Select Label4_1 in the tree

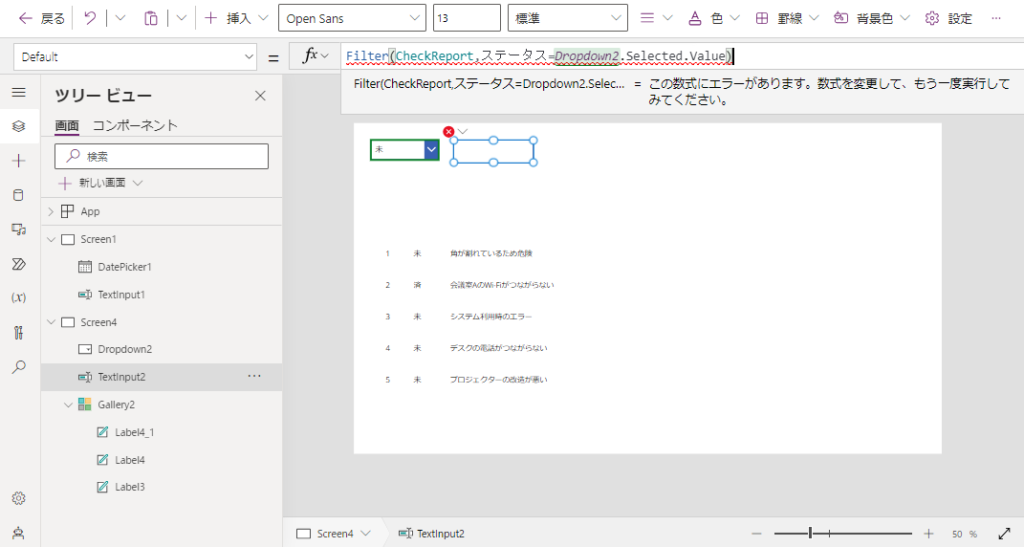click(x=135, y=432)
